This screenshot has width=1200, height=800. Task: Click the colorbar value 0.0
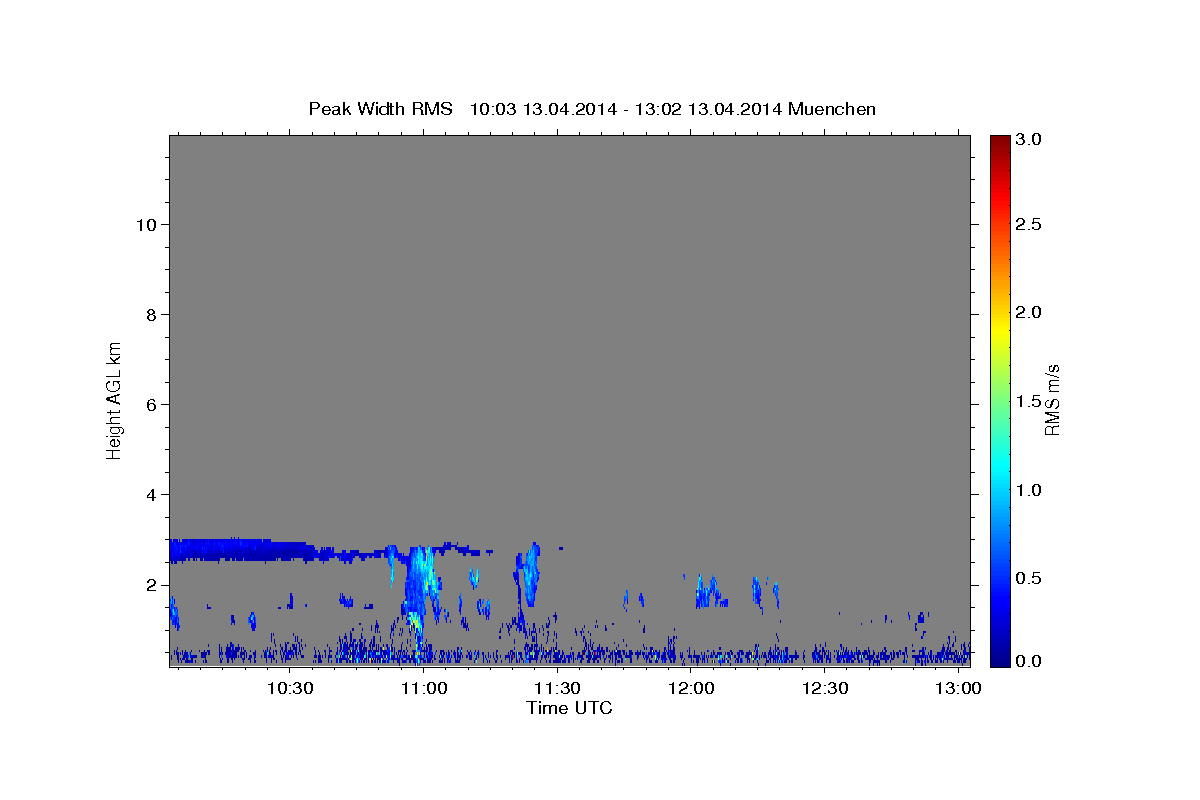click(x=1029, y=661)
